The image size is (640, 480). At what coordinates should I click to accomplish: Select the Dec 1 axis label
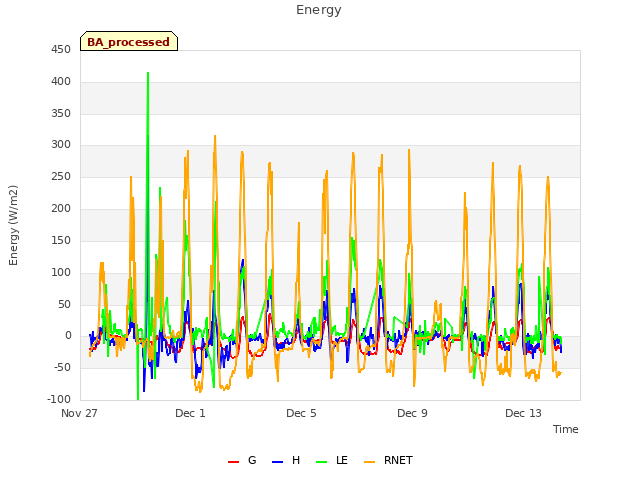(x=190, y=413)
